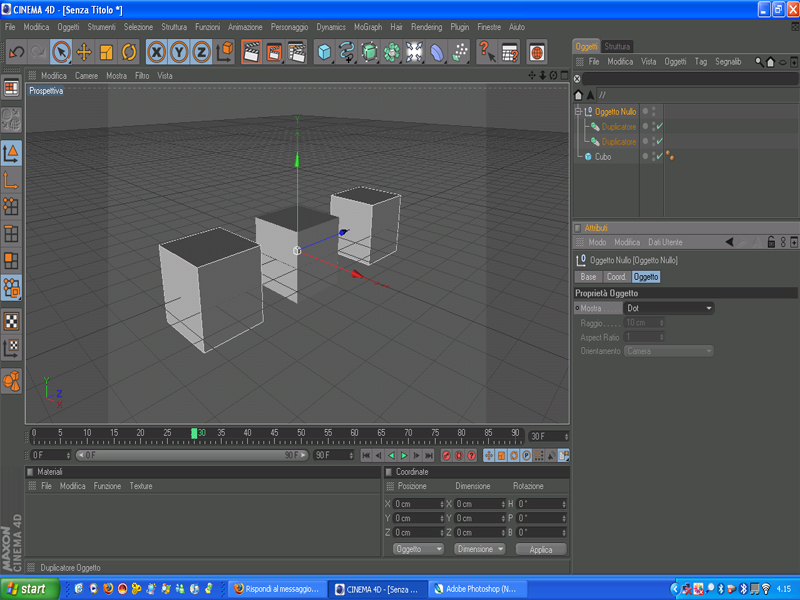Collapse the Oggetto Nullo tree node

[x=578, y=112]
